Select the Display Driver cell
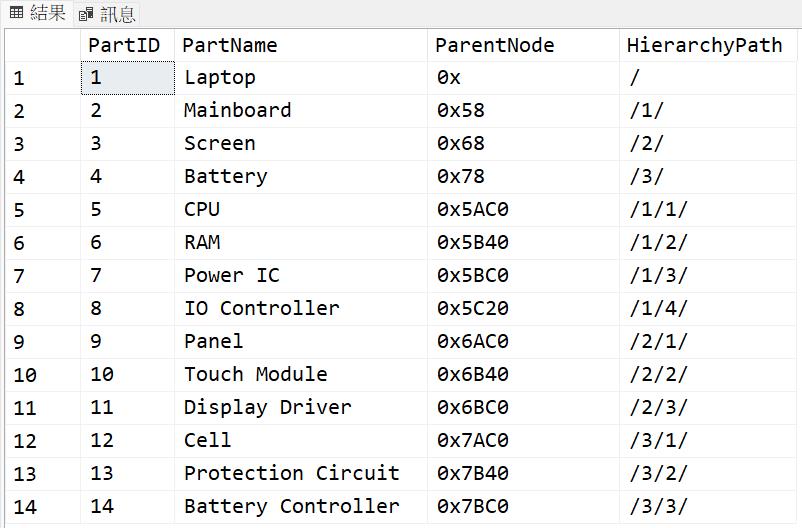This screenshot has width=802, height=528. [268, 407]
